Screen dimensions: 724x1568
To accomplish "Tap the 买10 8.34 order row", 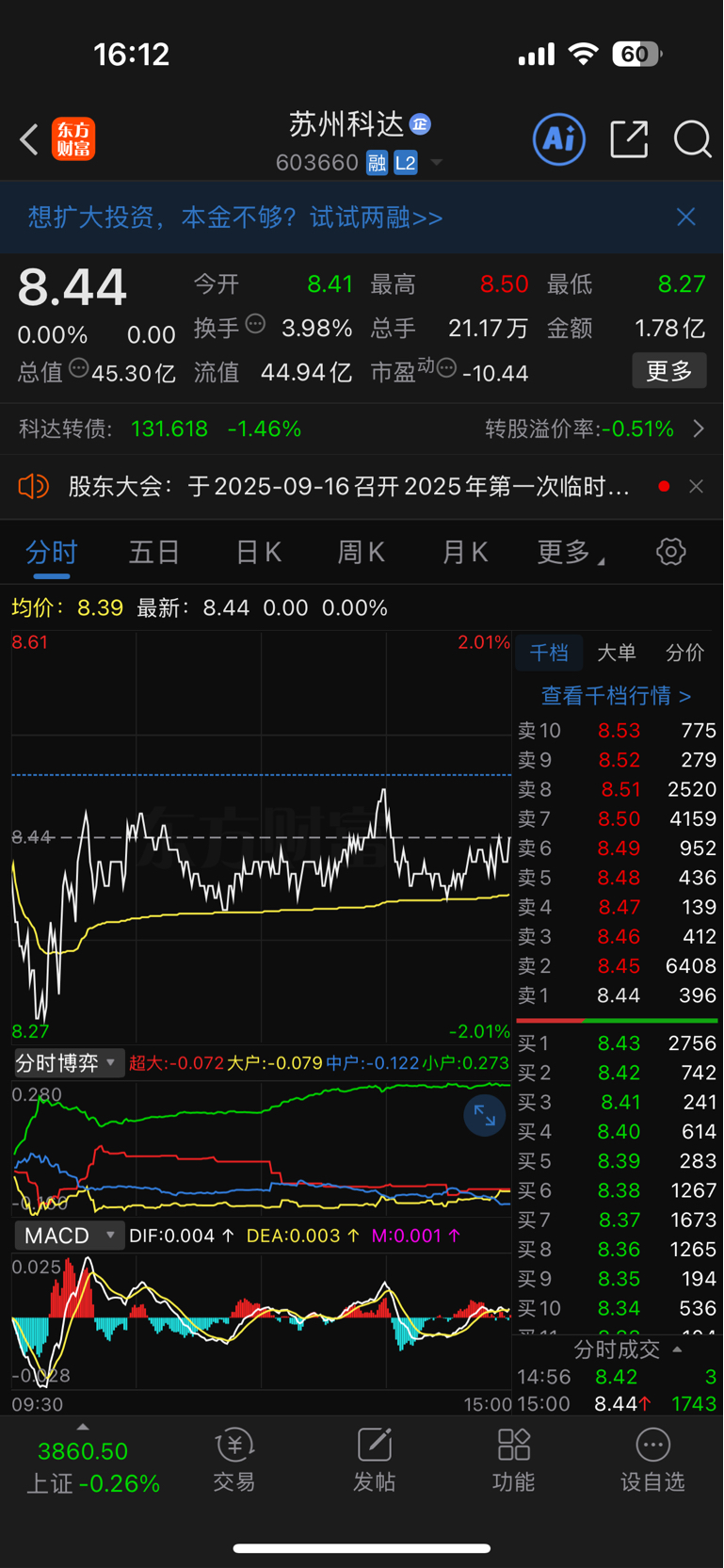I will point(617,1308).
